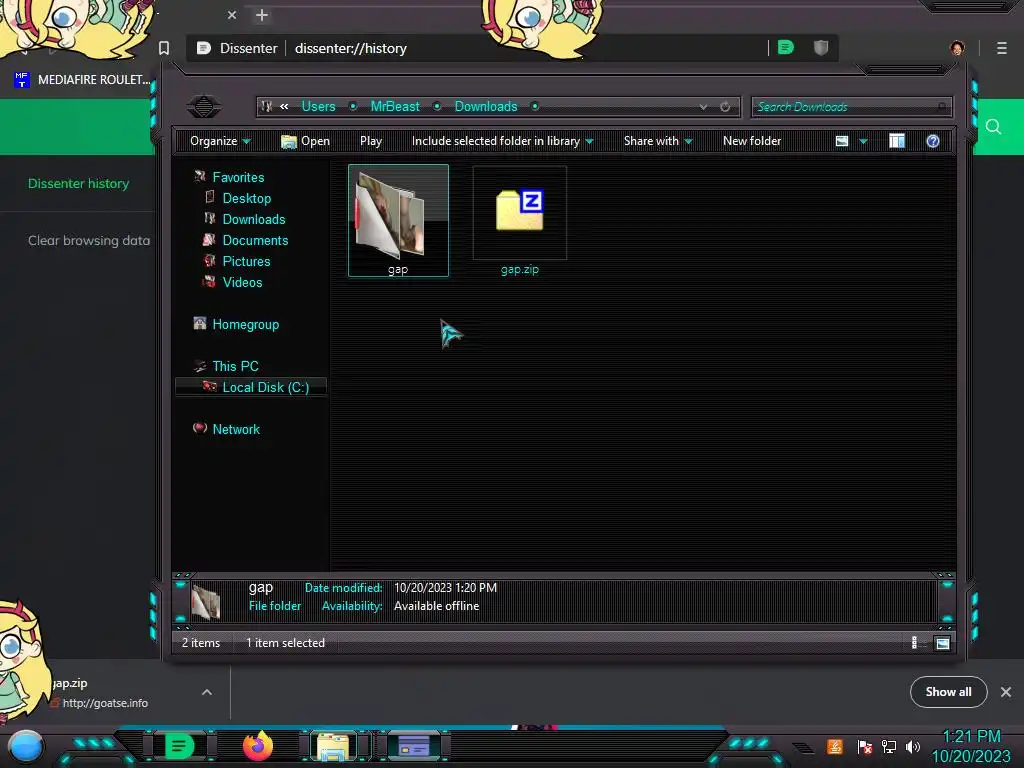This screenshot has height=768, width=1024.
Task: Expand the gap.zip download options chevron
Action: click(206, 692)
